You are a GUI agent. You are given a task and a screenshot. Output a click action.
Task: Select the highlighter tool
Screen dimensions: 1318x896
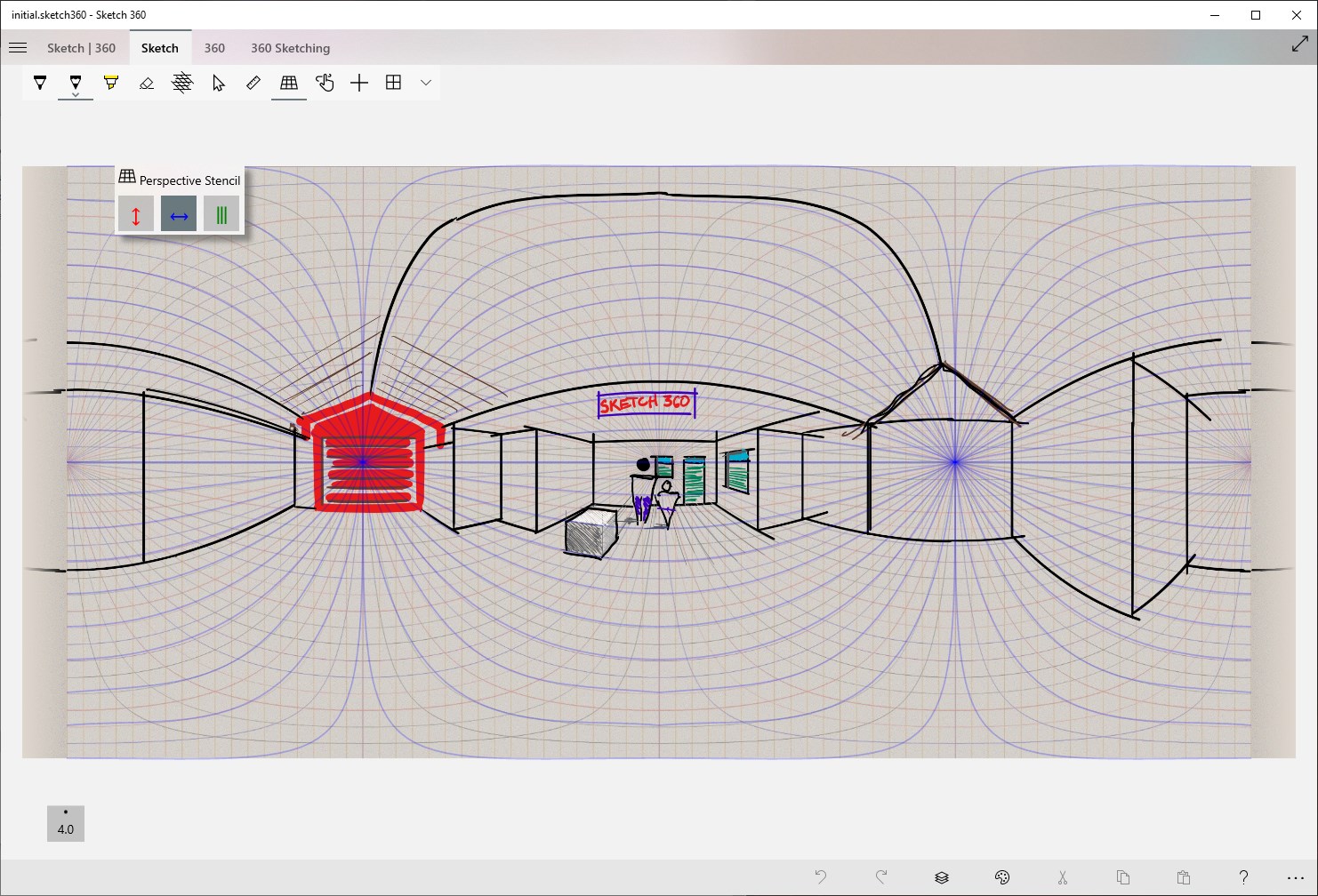point(111,82)
